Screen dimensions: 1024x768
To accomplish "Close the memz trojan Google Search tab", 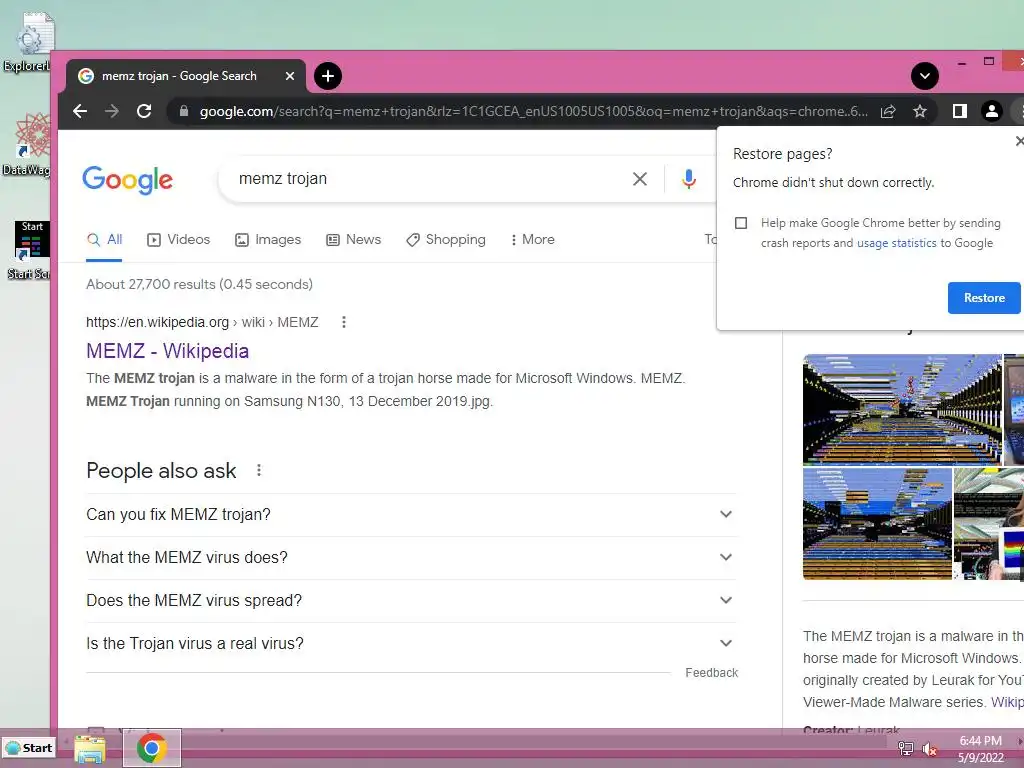I will [290, 76].
